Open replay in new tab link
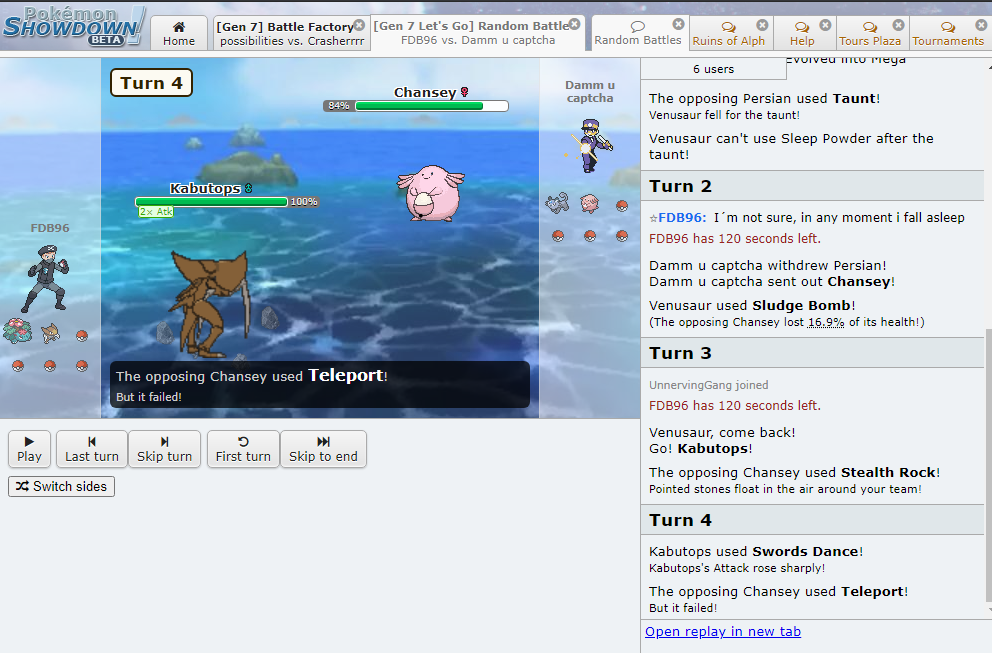The height and width of the screenshot is (653, 992). (x=723, y=631)
